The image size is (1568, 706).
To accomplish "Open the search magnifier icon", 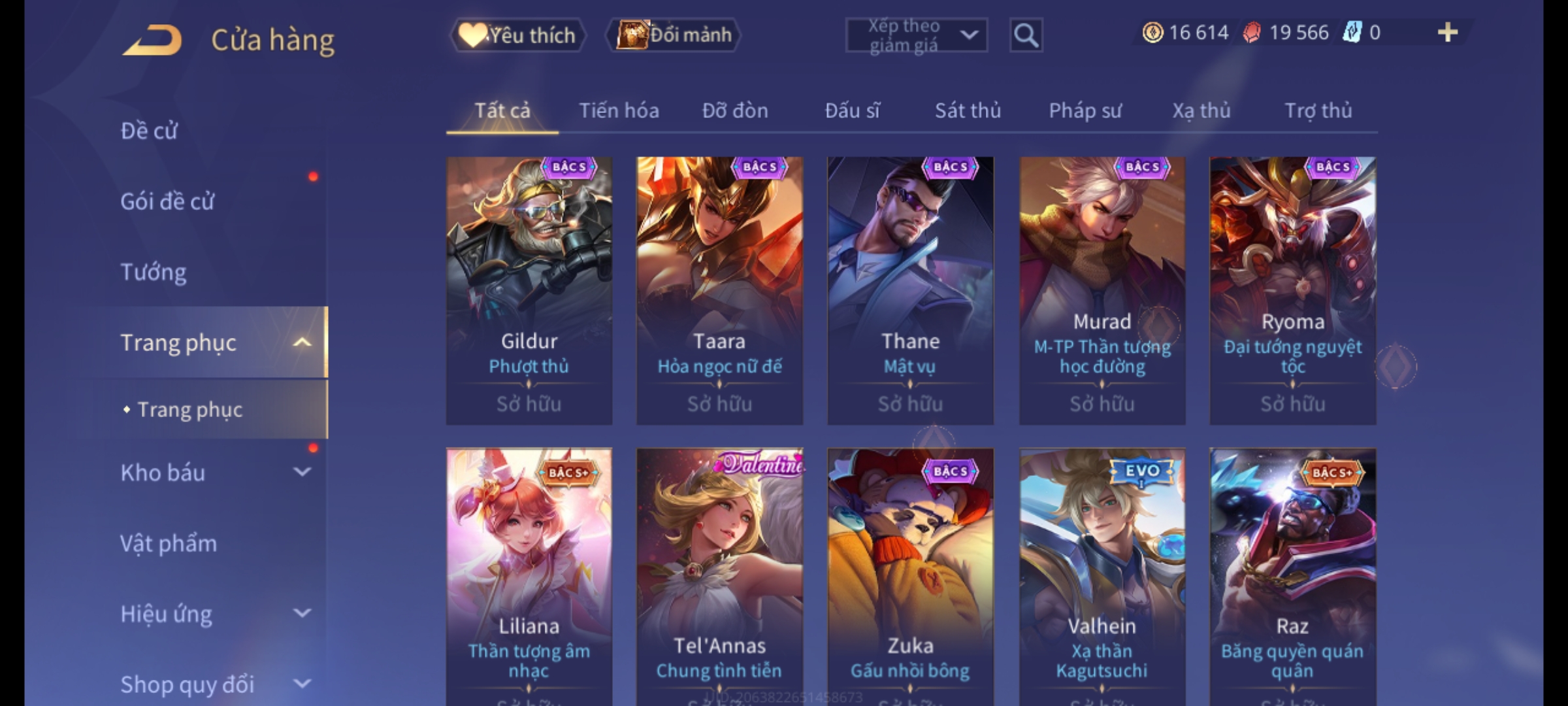I will pyautogui.click(x=1026, y=35).
